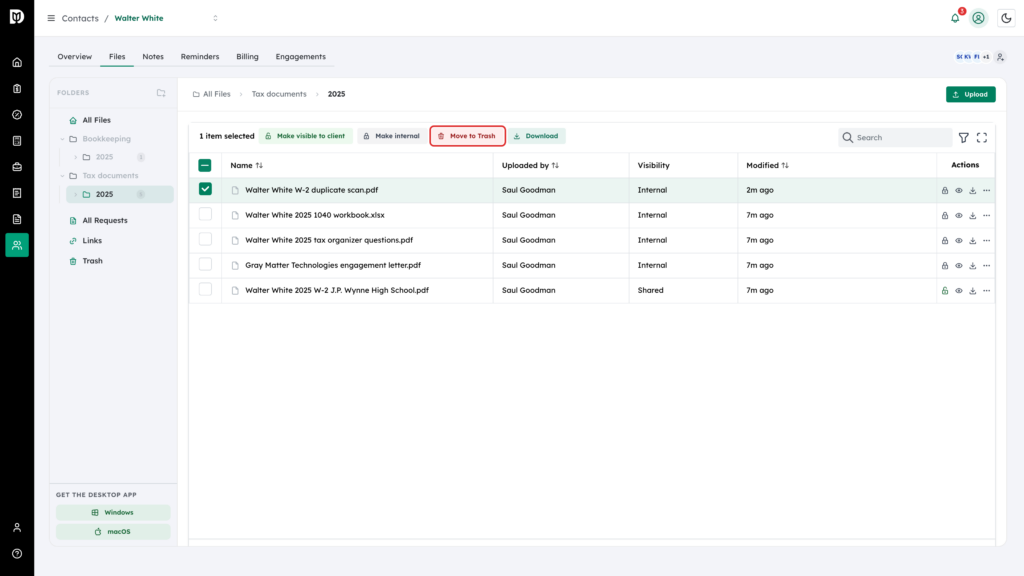Check the tax organizer questions.pdf row checkbox
Image resolution: width=1024 pixels, height=576 pixels.
pyautogui.click(x=205, y=239)
